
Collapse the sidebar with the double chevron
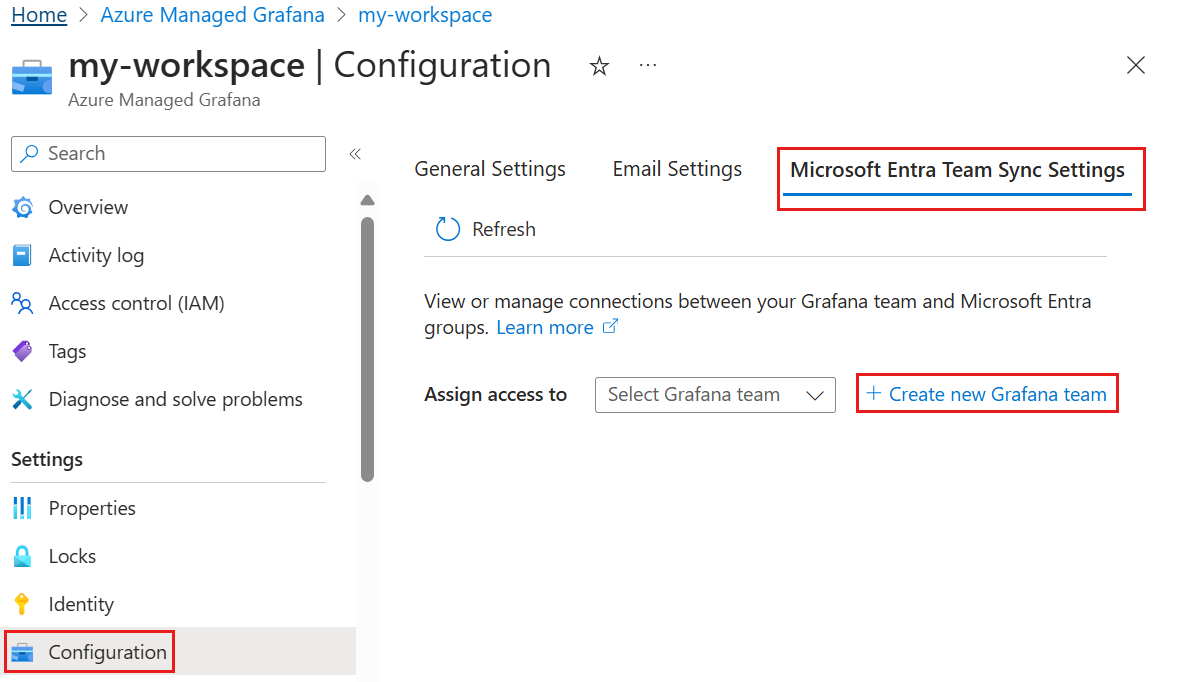pyautogui.click(x=355, y=153)
